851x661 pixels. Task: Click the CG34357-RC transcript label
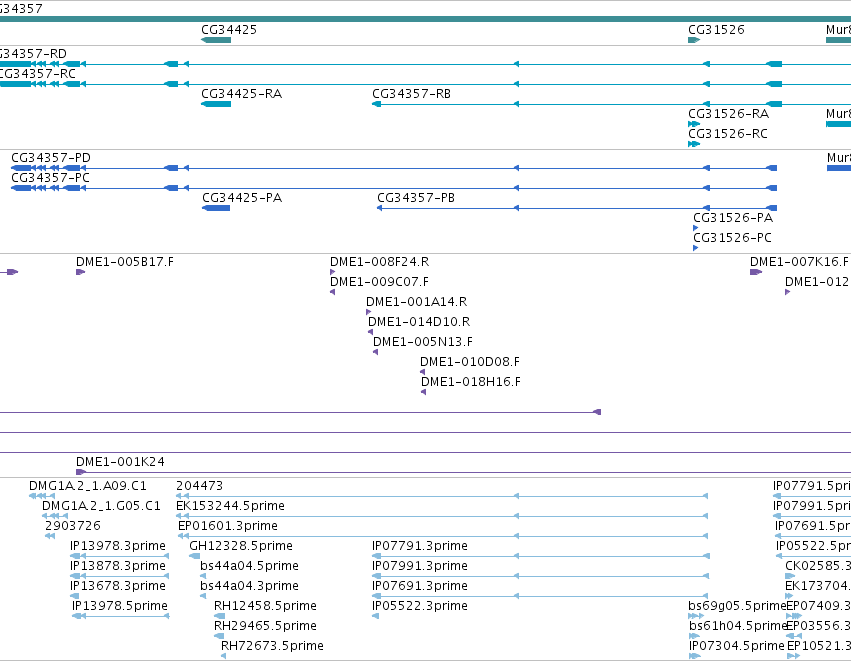tap(37, 74)
